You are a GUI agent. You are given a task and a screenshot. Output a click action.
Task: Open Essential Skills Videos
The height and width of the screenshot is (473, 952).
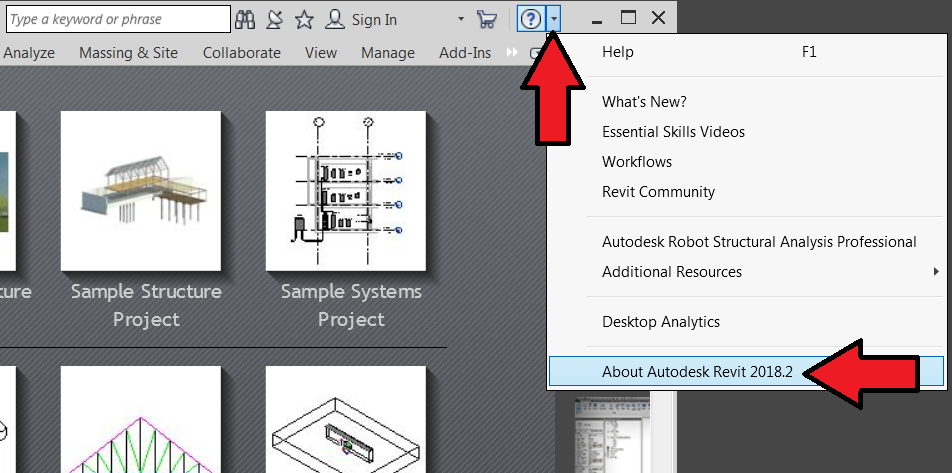746,132
